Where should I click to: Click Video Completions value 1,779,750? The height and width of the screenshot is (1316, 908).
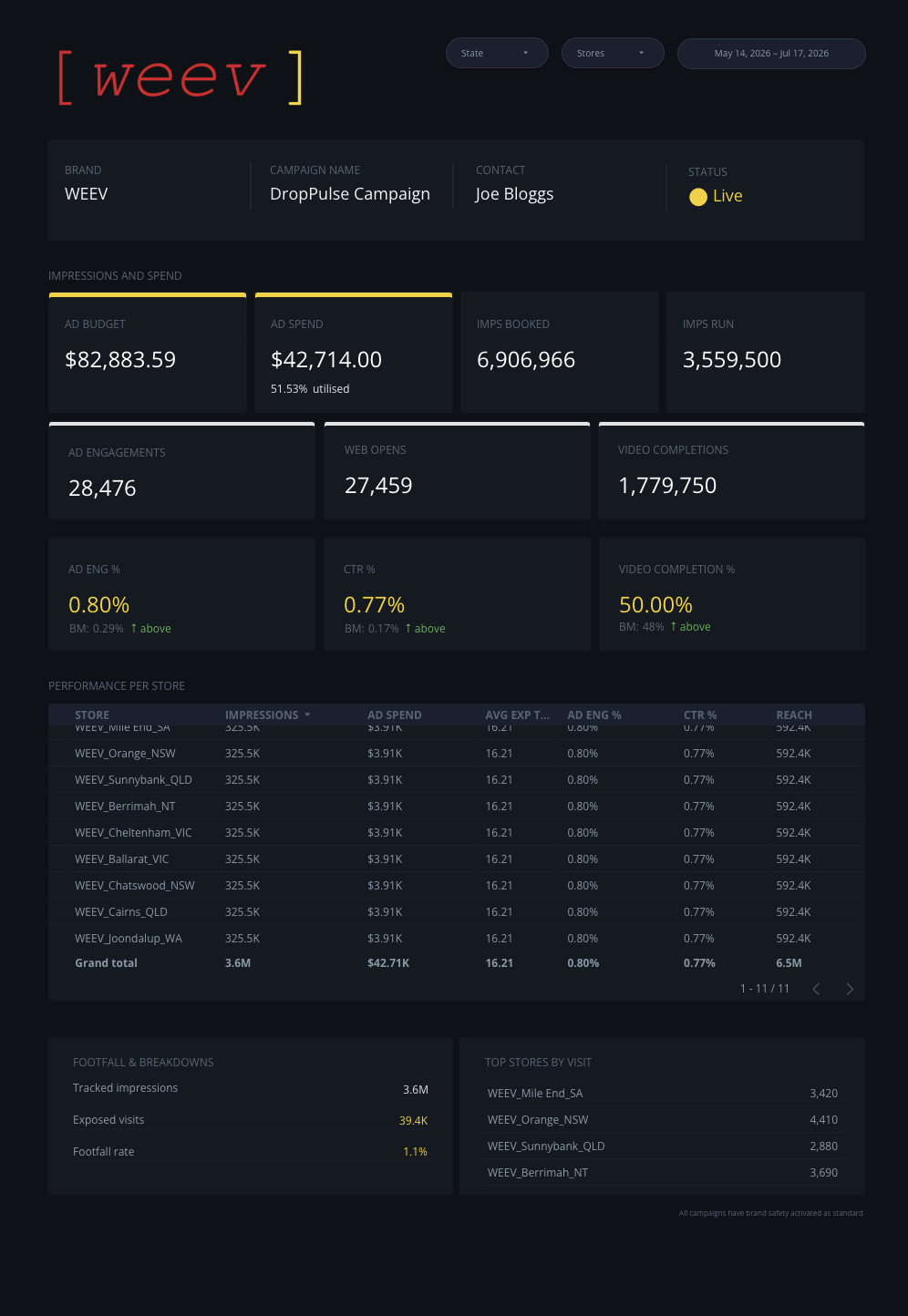[x=667, y=486]
